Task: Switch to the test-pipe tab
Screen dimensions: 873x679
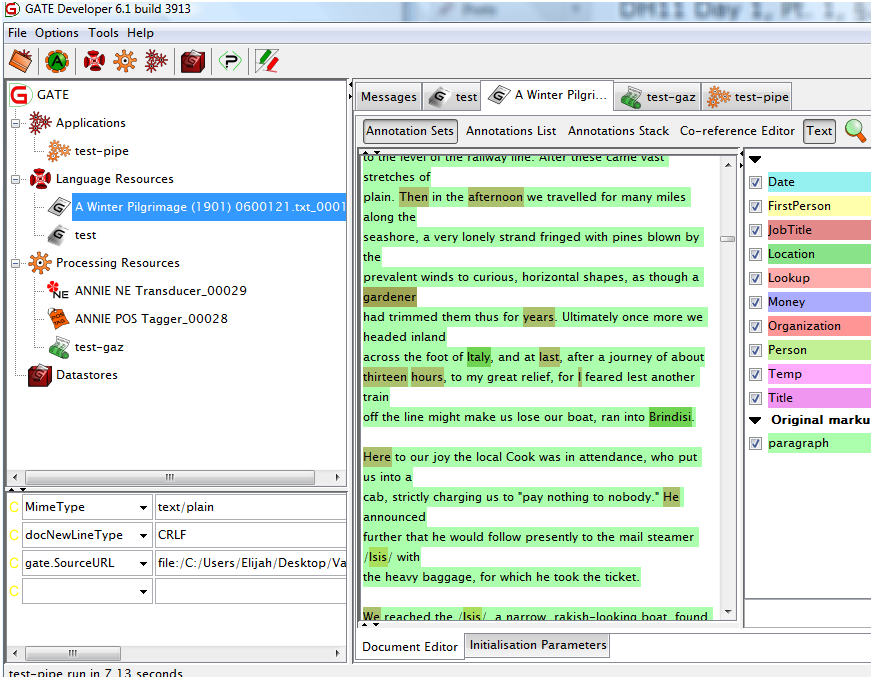Action: click(747, 97)
